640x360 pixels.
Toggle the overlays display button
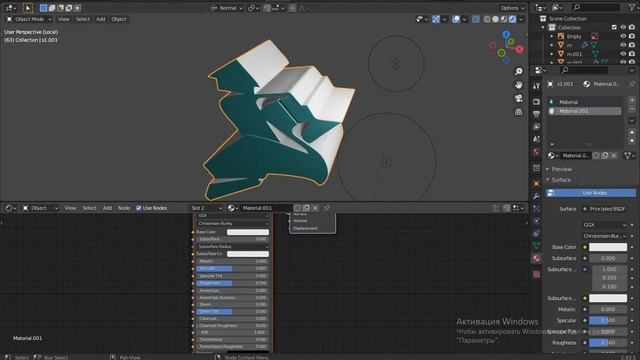pyautogui.click(x=456, y=19)
